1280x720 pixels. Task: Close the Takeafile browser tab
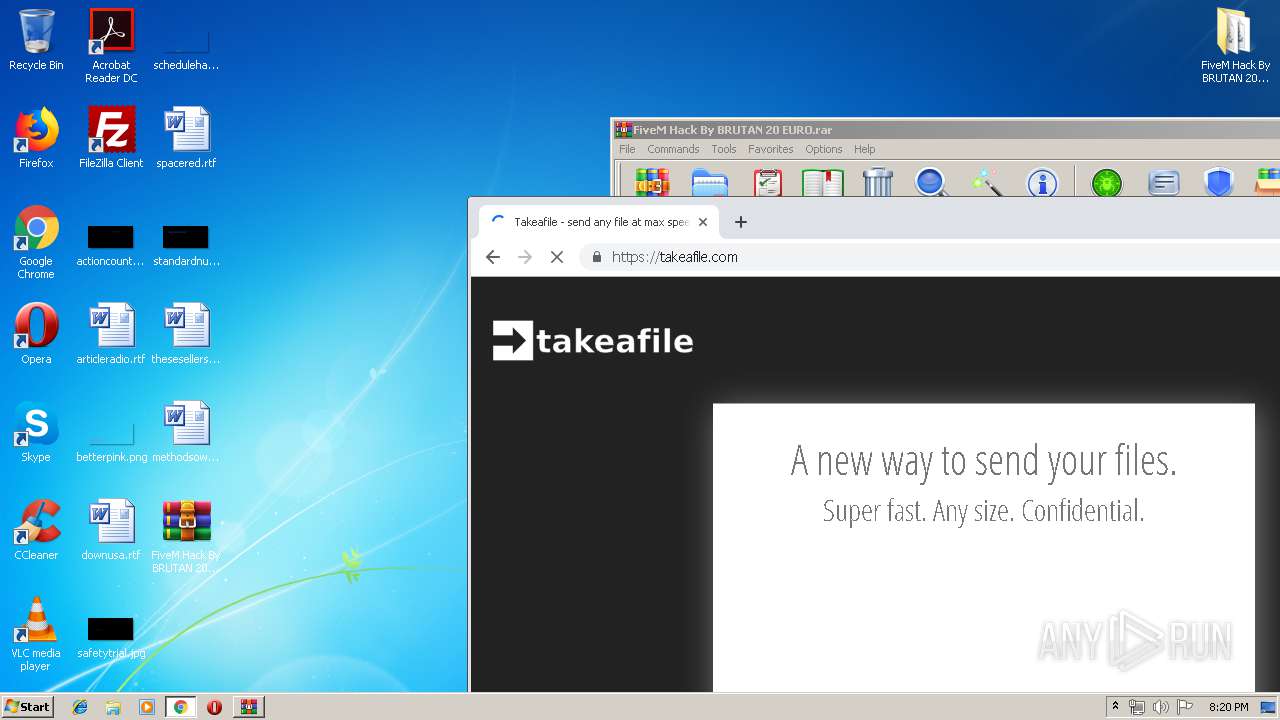point(703,222)
